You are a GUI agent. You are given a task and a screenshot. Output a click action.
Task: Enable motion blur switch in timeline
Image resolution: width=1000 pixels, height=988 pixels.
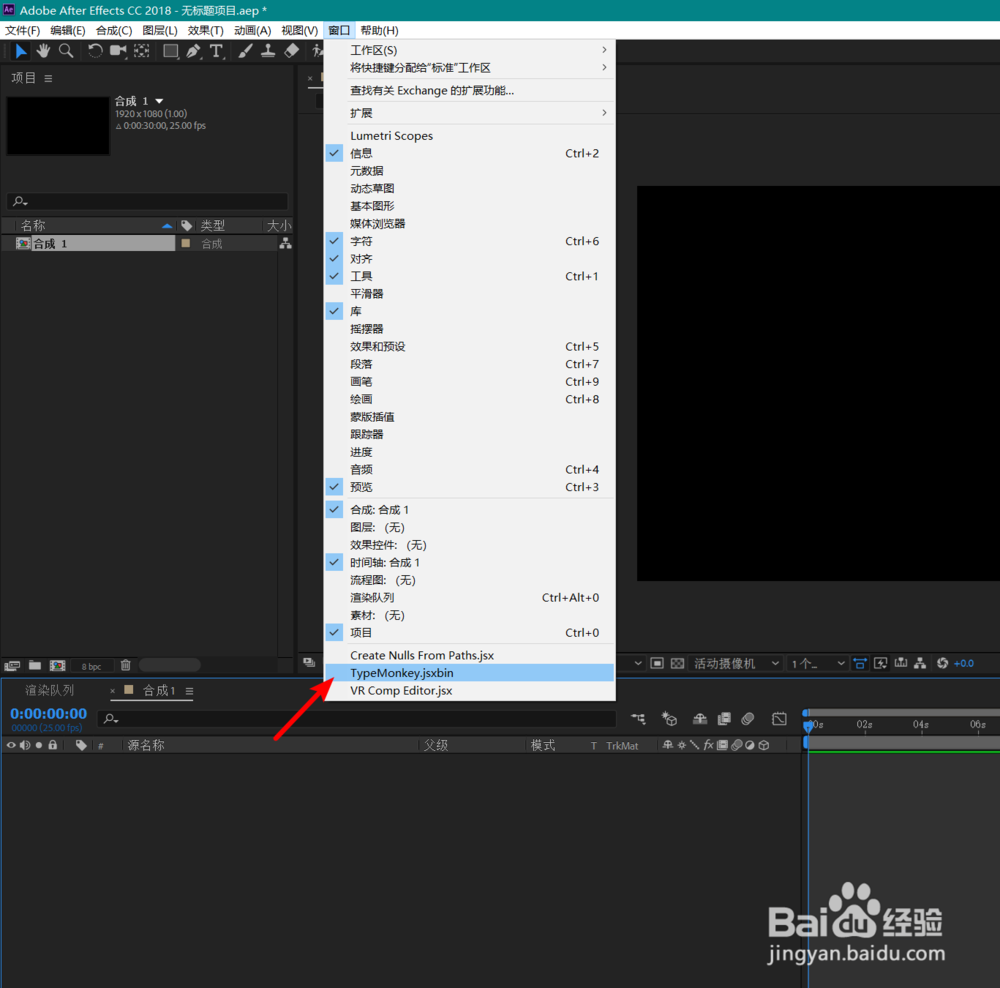[x=747, y=719]
